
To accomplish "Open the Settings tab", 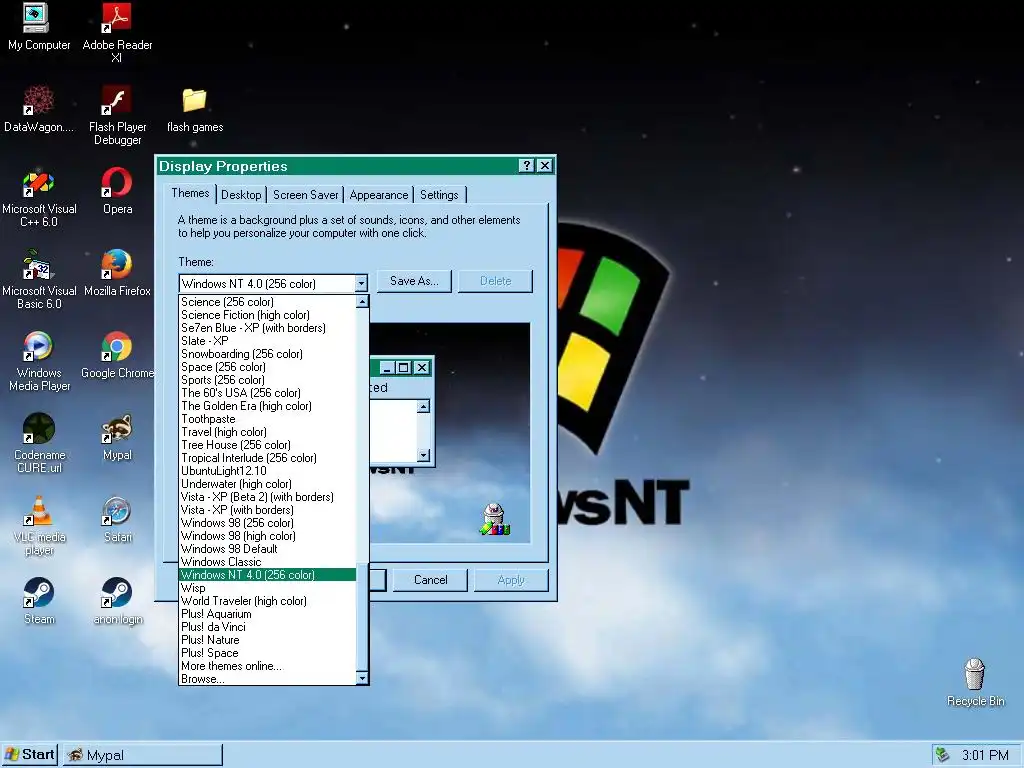I will (x=439, y=195).
